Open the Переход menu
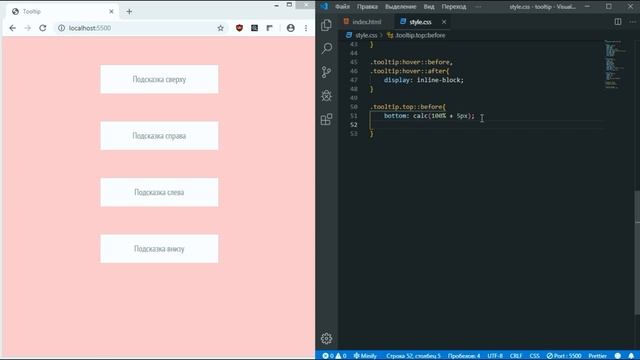Image resolution: width=640 pixels, height=360 pixels. 453,7
